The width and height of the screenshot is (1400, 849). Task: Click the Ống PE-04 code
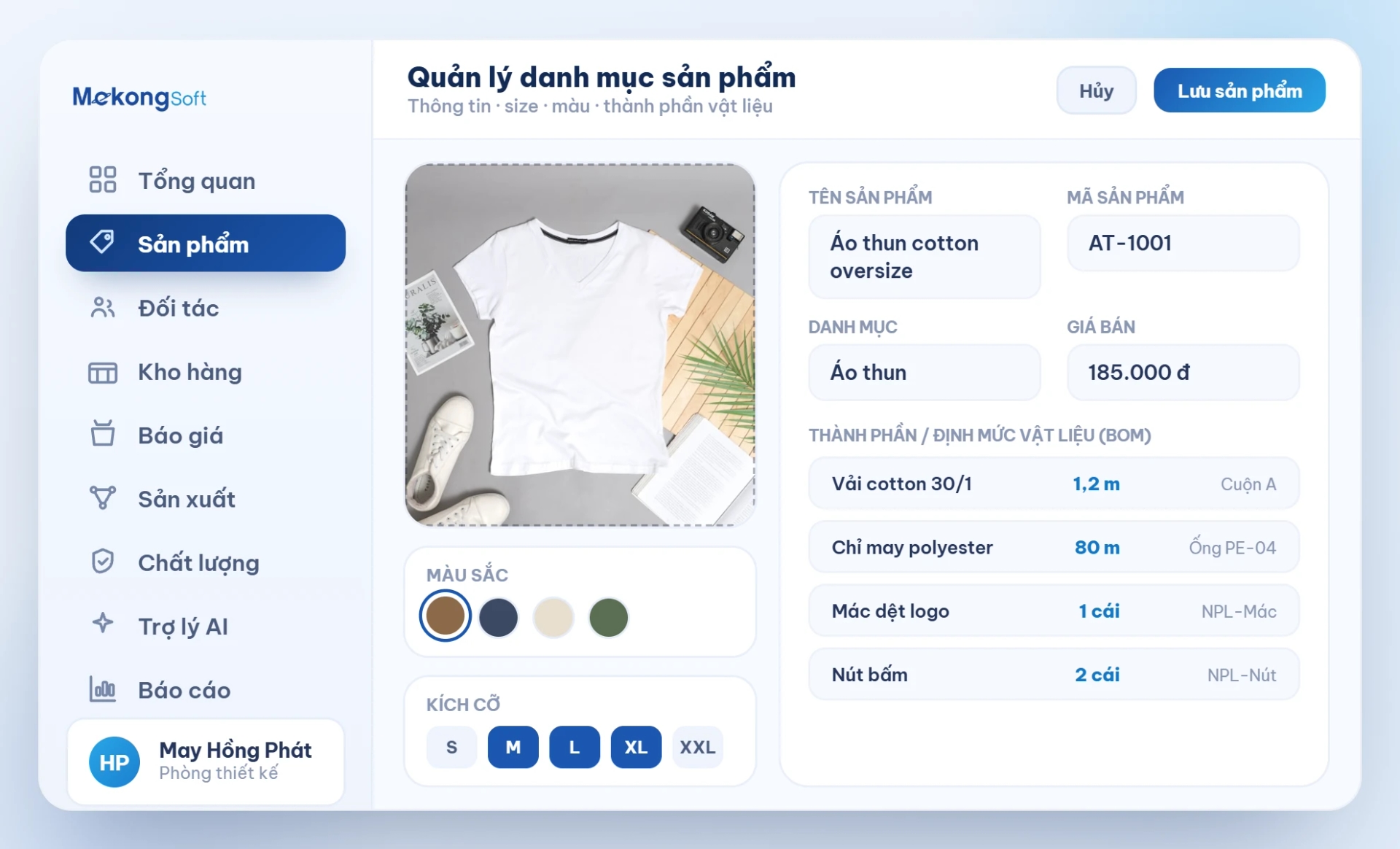(x=1232, y=548)
